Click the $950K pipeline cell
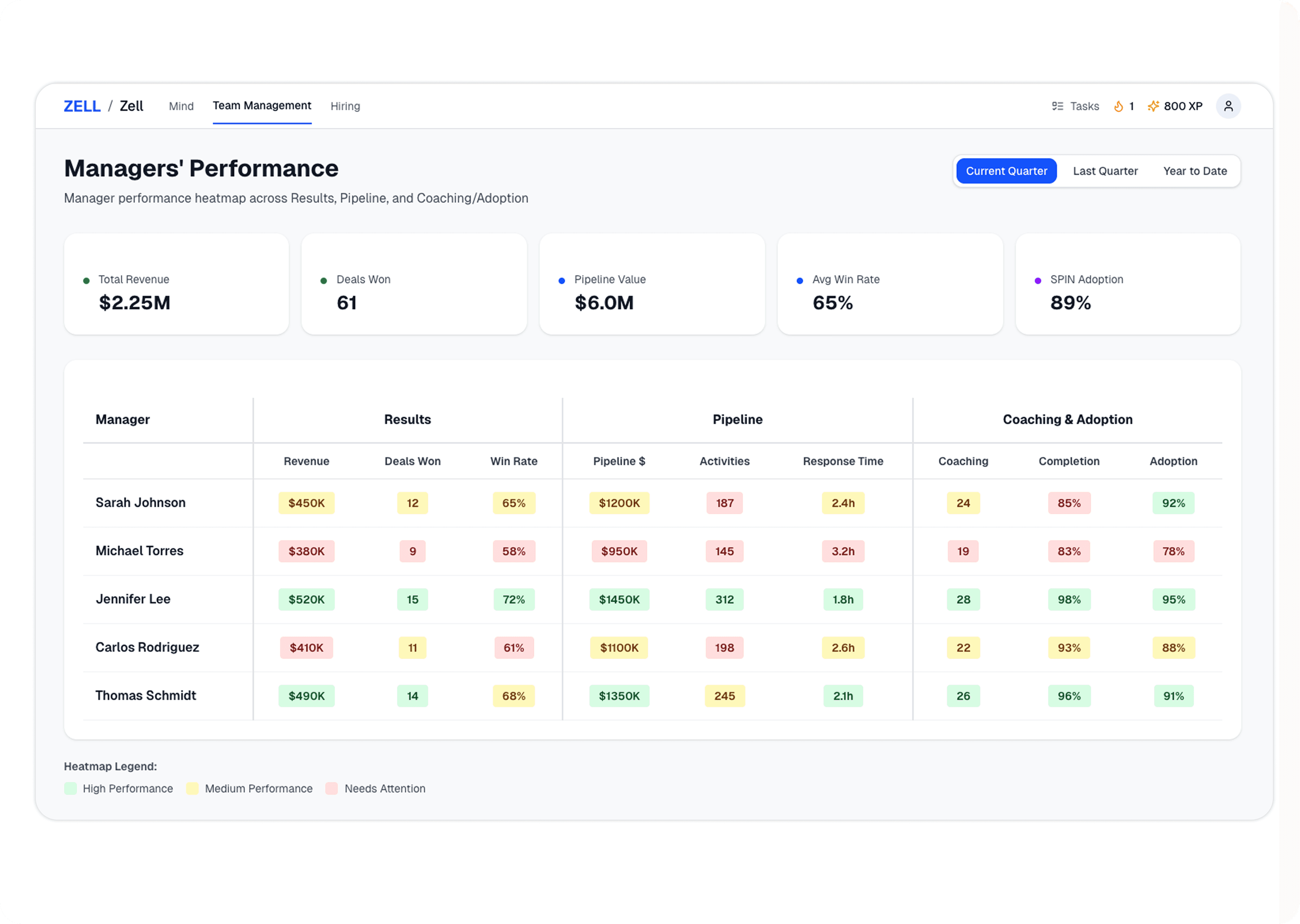Image resolution: width=1300 pixels, height=924 pixels. coord(619,552)
